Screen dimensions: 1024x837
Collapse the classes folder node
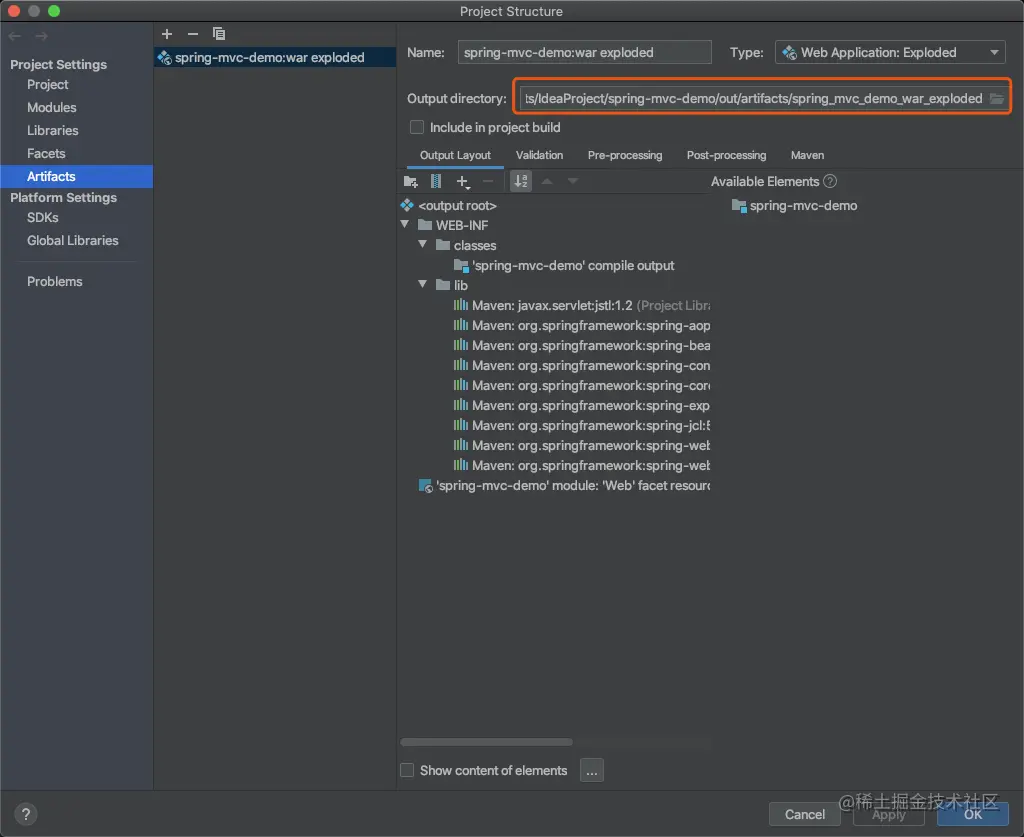coord(423,245)
